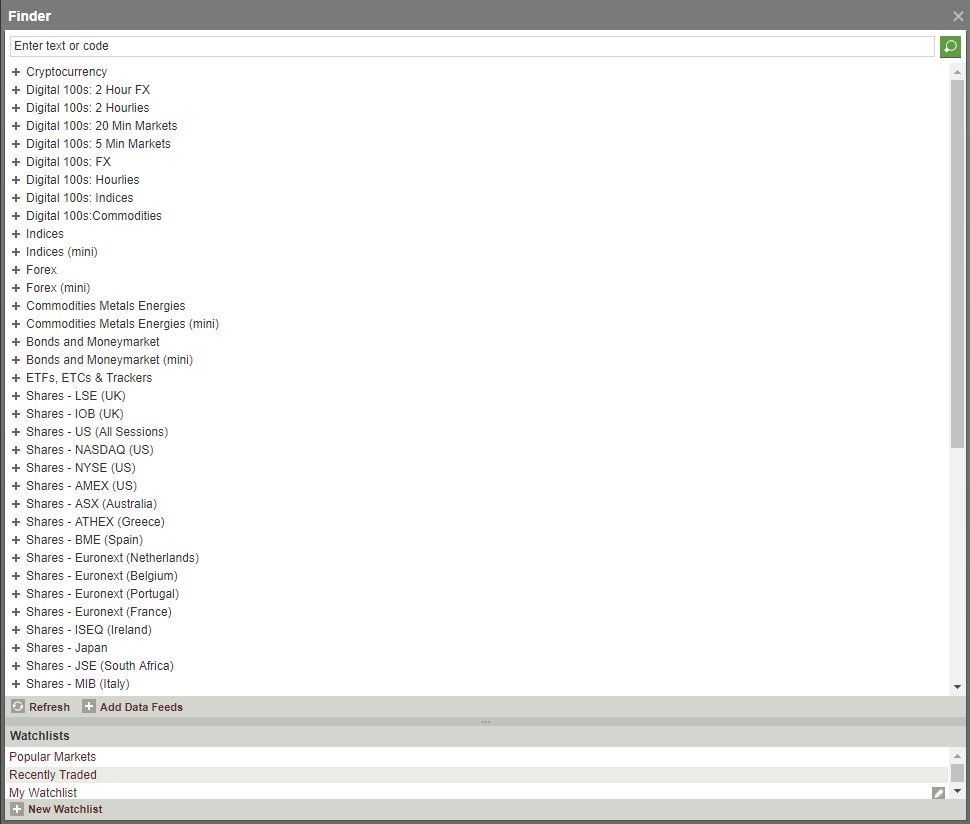The image size is (970, 824).
Task: Click Add Data Feeds label
Action: (x=142, y=707)
